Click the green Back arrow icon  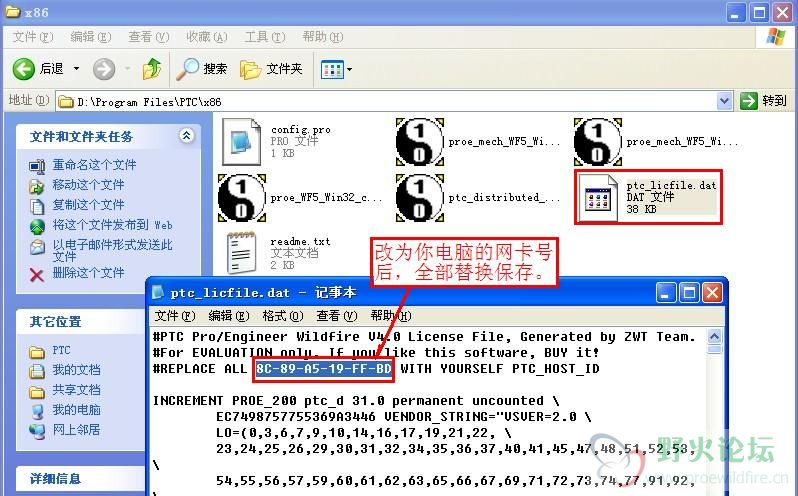pyautogui.click(x=23, y=69)
